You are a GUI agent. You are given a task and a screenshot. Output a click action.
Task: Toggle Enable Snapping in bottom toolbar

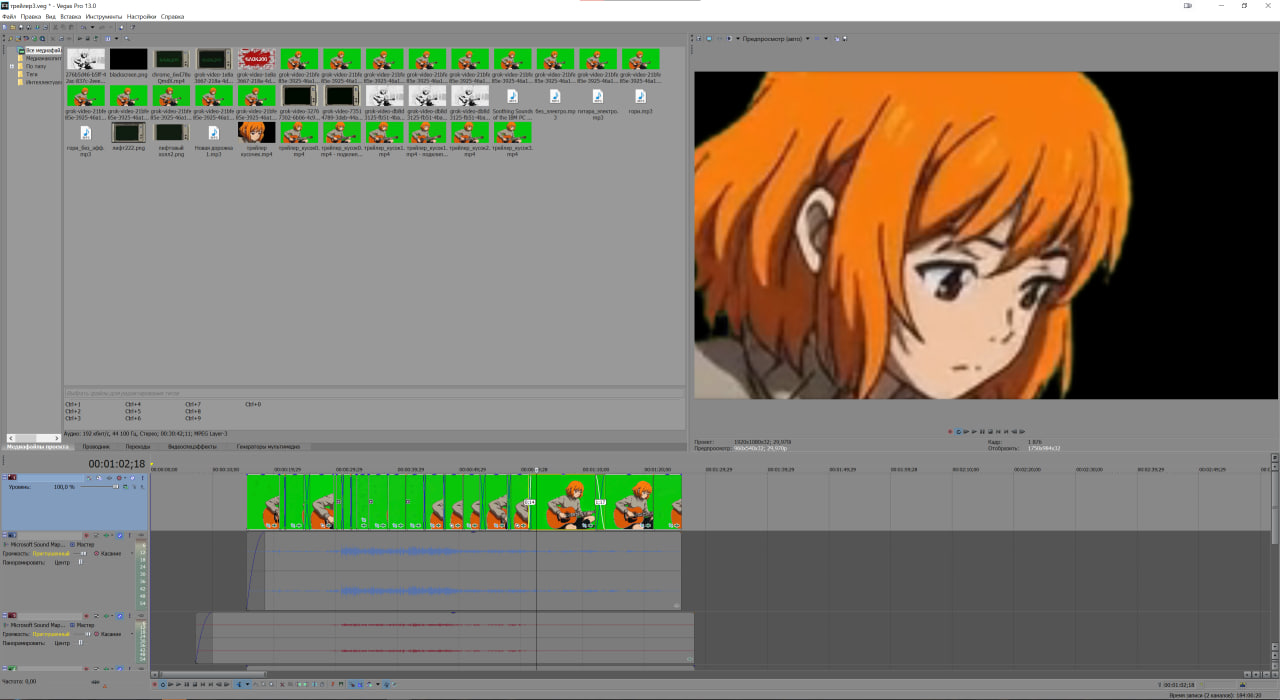(352, 685)
